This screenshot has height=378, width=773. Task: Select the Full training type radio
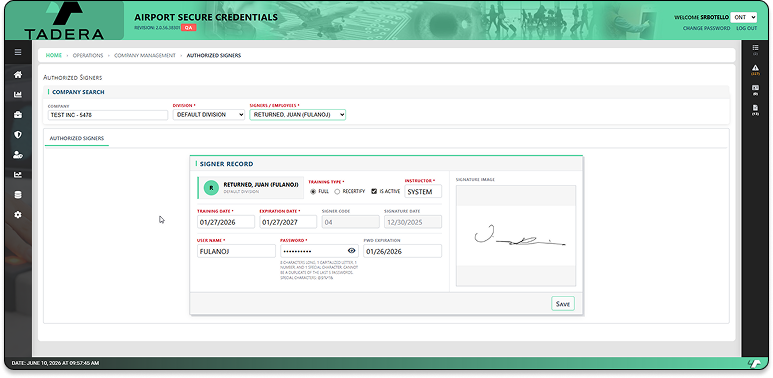pos(313,191)
